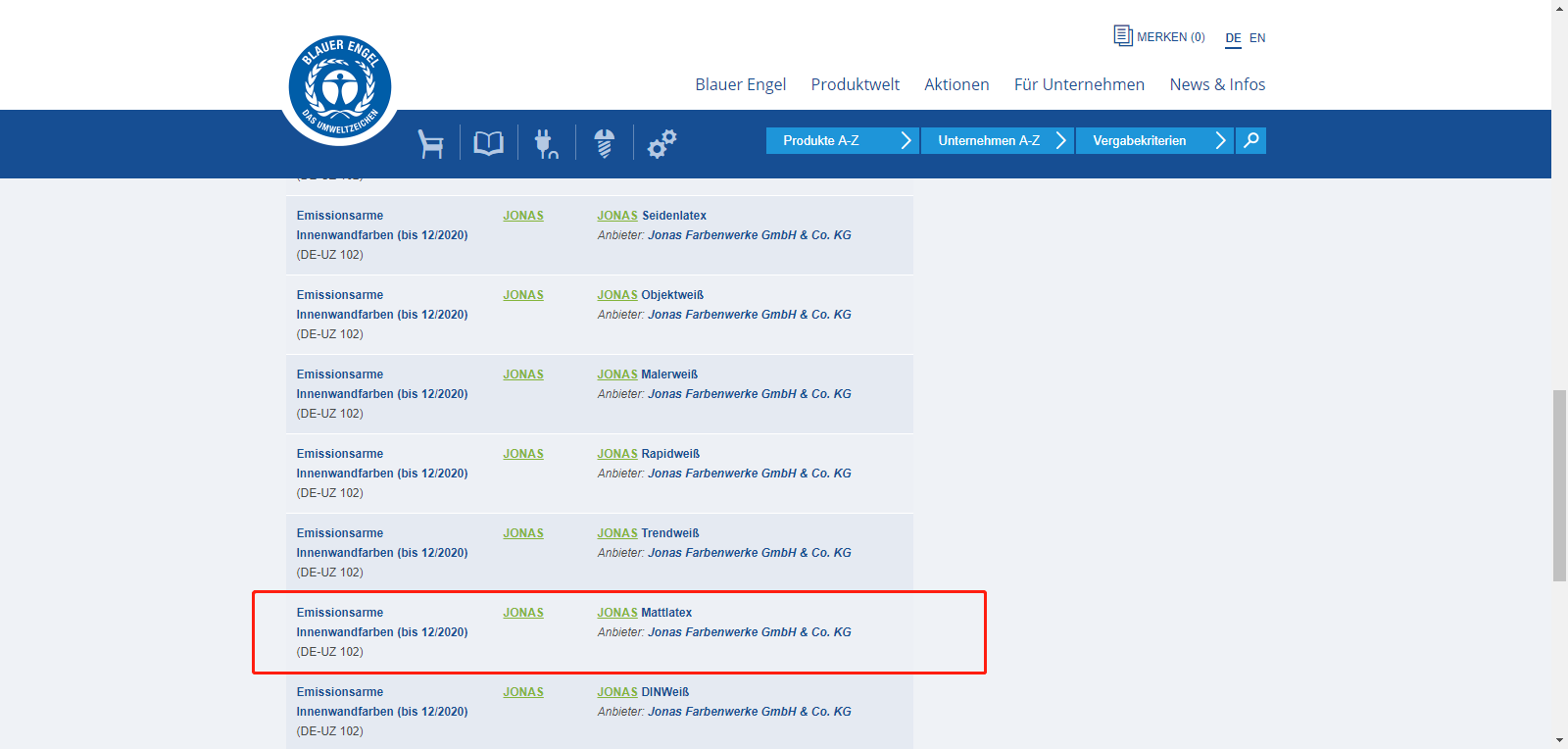Switch language to DE
Screen dimensions: 1568x749
pyautogui.click(x=1233, y=38)
